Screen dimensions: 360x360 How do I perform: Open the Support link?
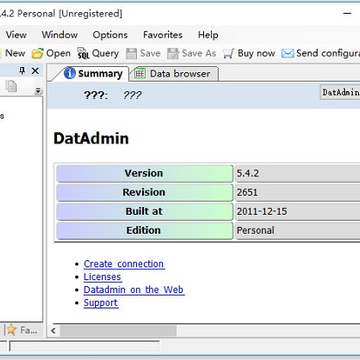click(101, 303)
